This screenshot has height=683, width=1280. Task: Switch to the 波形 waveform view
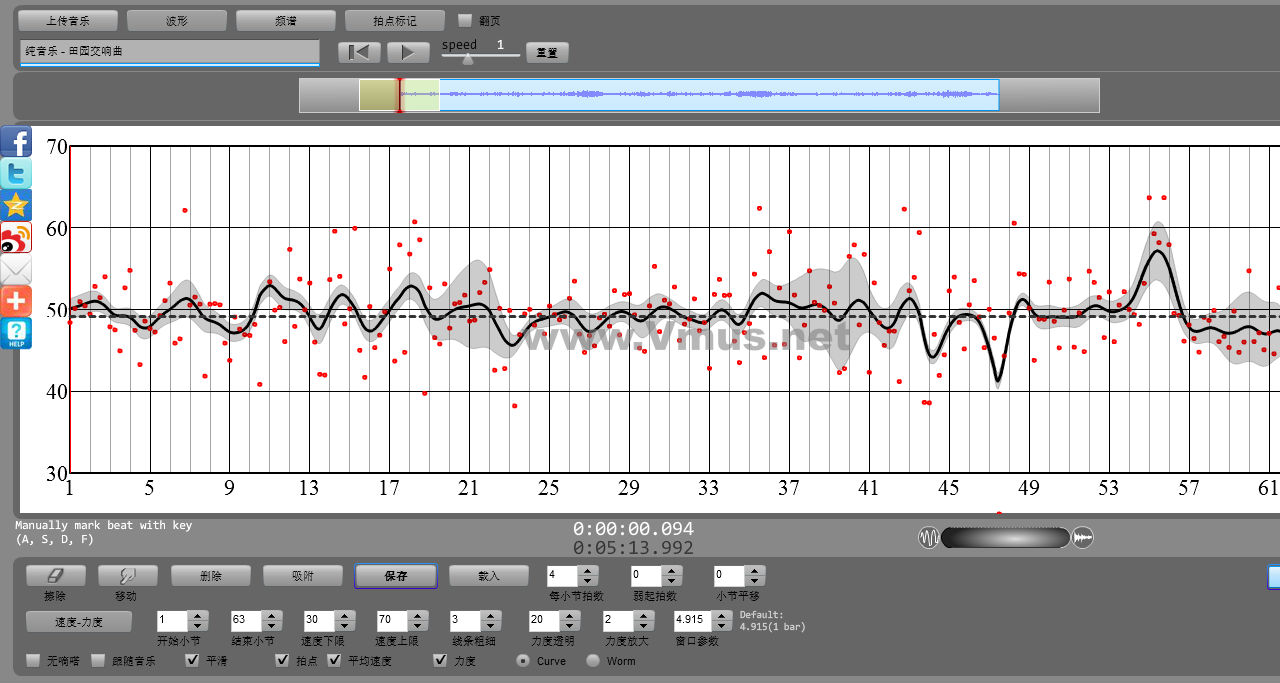(176, 20)
